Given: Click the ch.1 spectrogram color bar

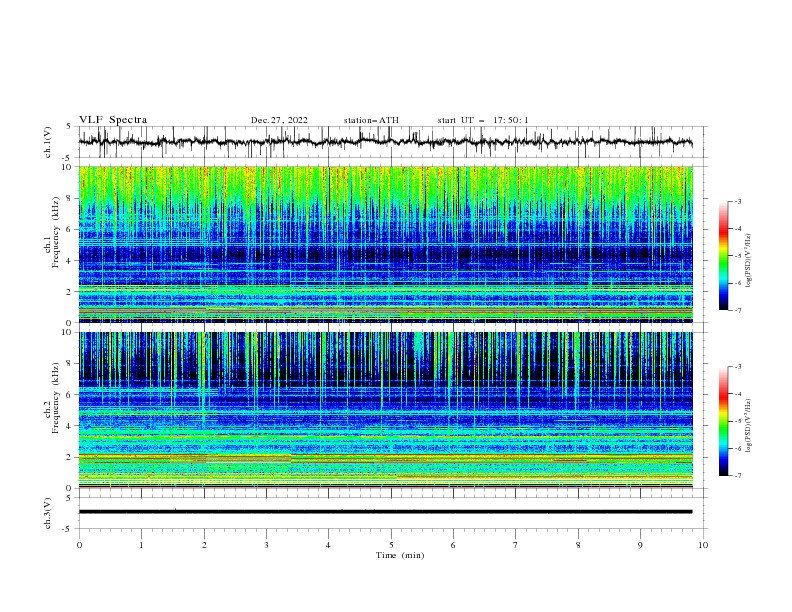Looking at the screenshot, I should click(723, 256).
